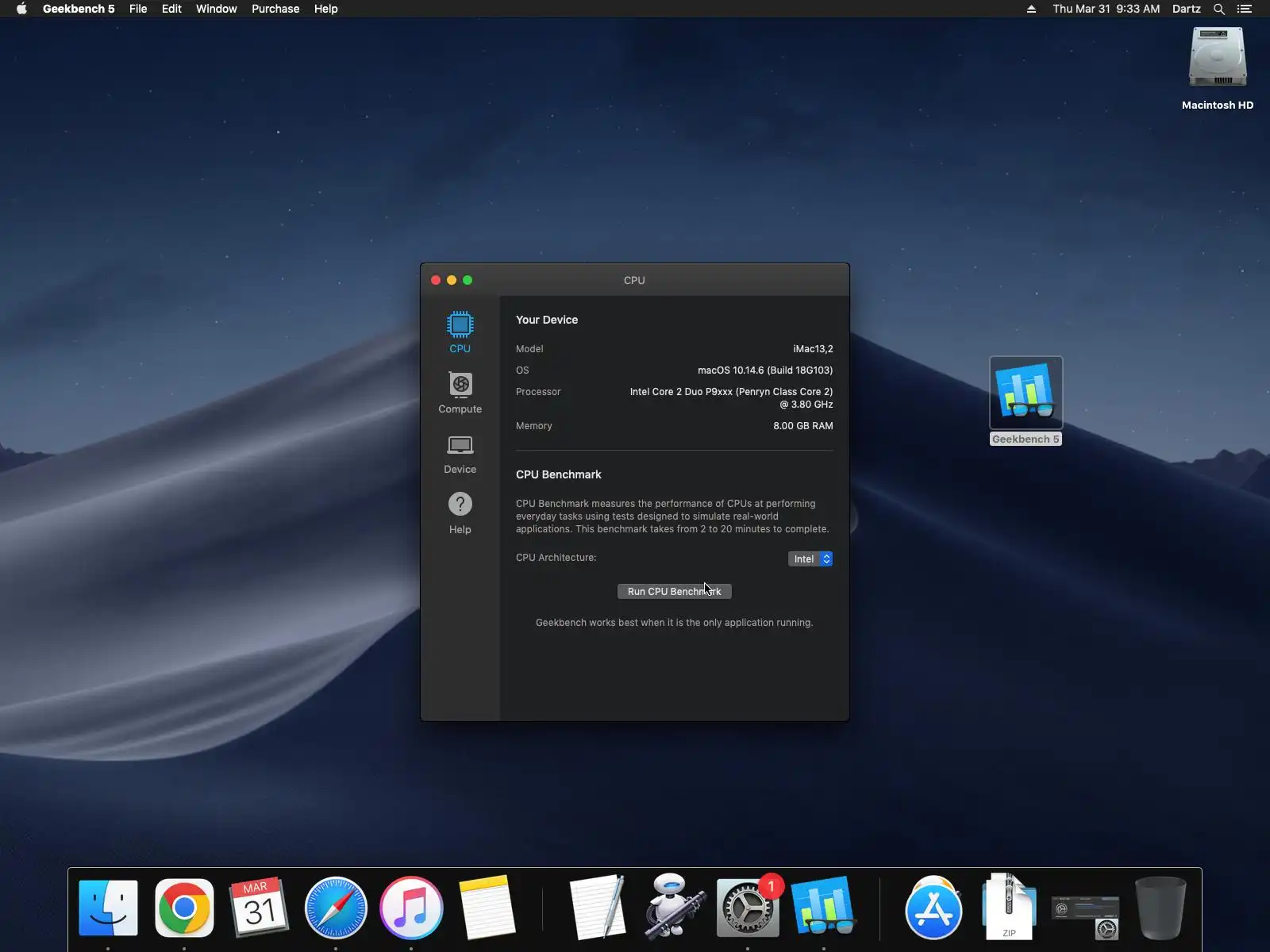Launch TextEdit from the Dock
Image resolution: width=1270 pixels, height=952 pixels.
pyautogui.click(x=597, y=908)
